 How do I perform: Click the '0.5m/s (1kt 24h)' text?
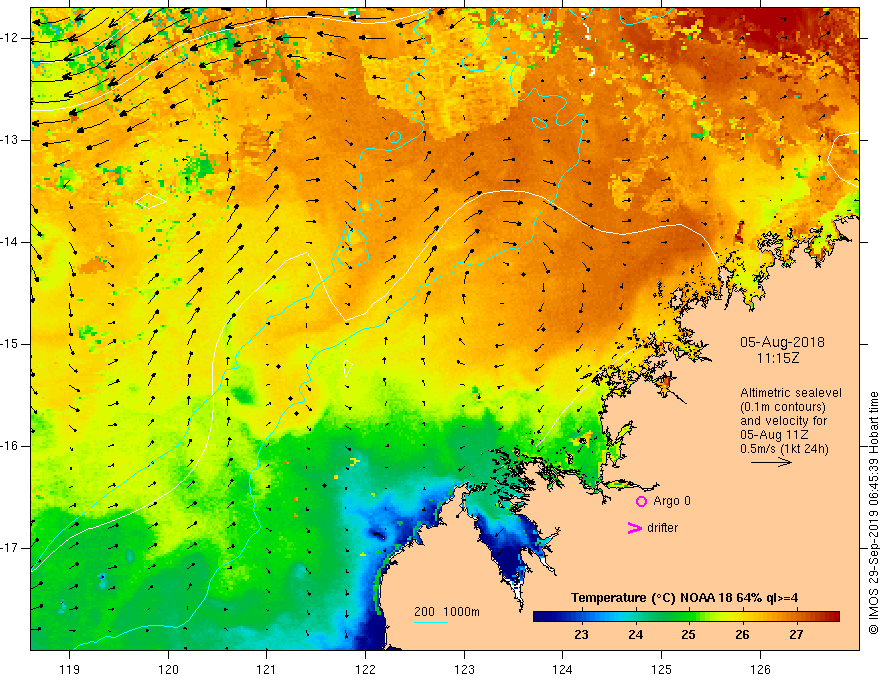point(784,449)
